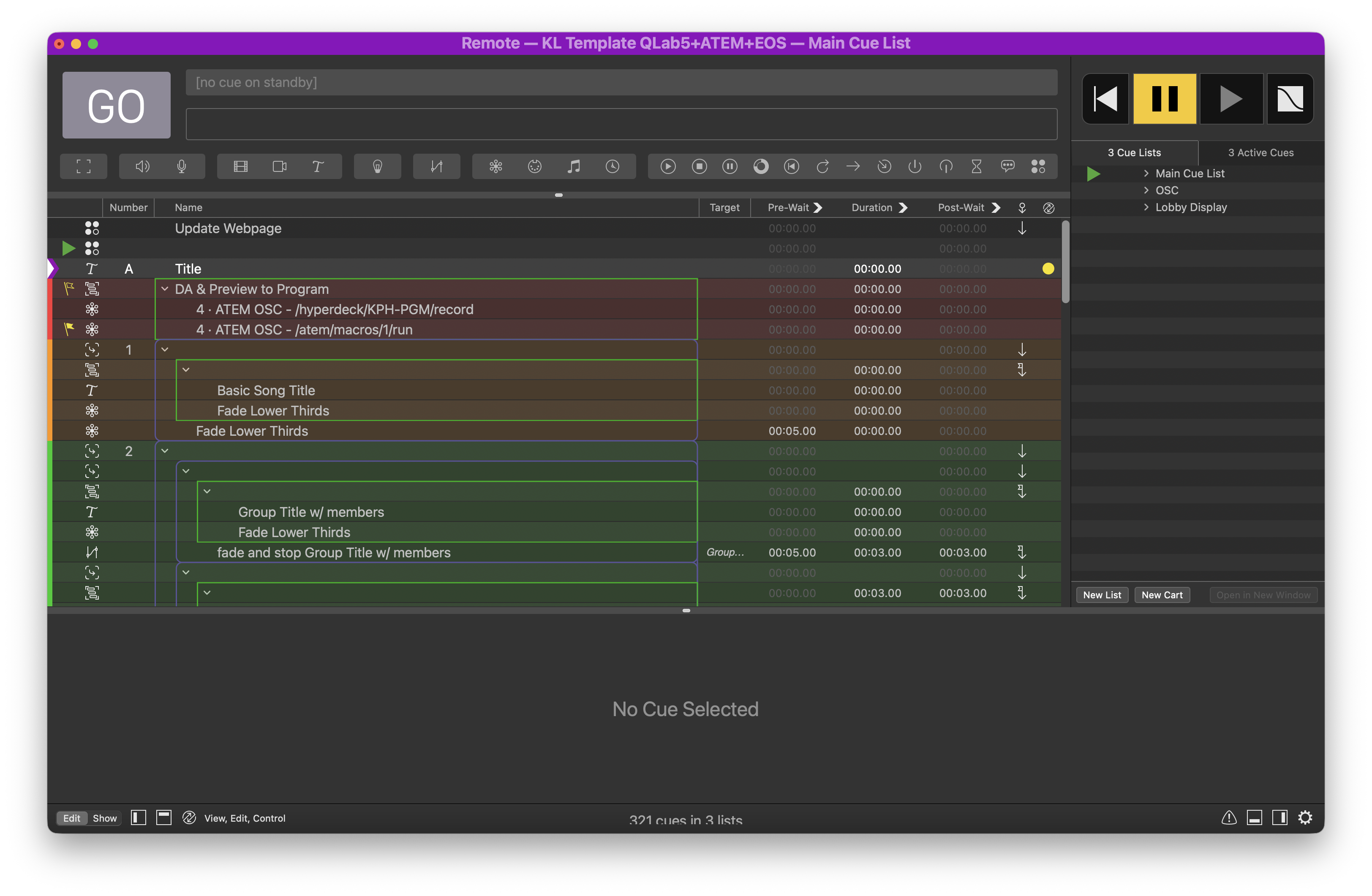Switch to Show mode
The height and width of the screenshot is (896, 1372).
[x=104, y=818]
